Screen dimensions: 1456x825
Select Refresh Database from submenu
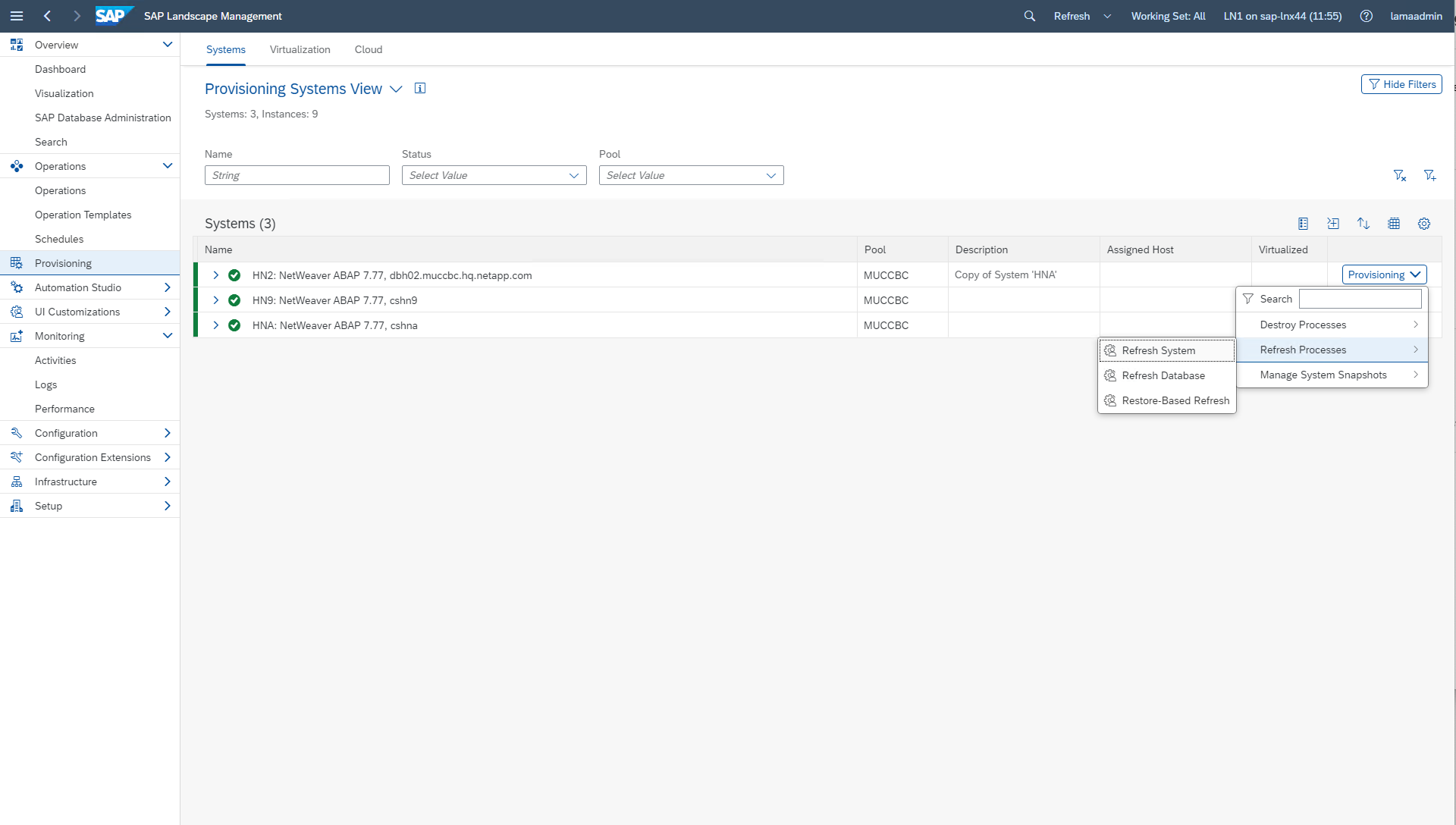click(1163, 376)
